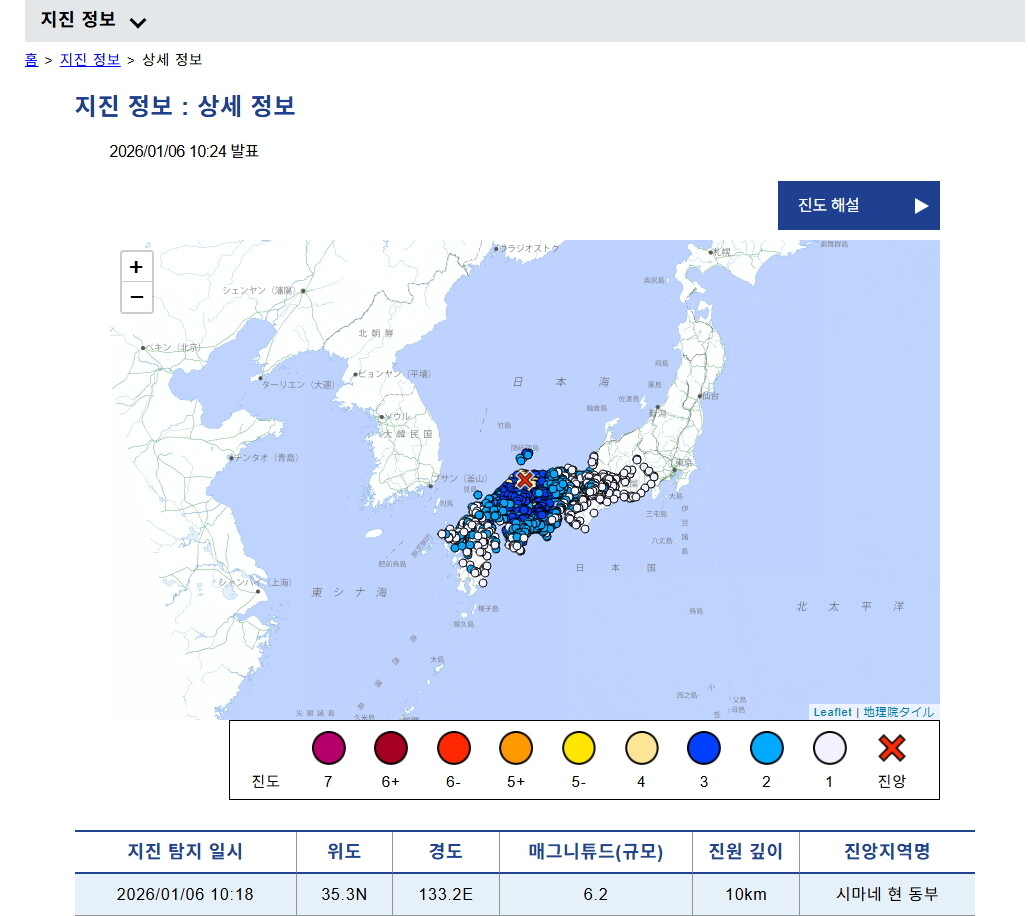The image size is (1028, 916).
Task: Click the 진도 해설 arrow icon
Action: [921, 206]
